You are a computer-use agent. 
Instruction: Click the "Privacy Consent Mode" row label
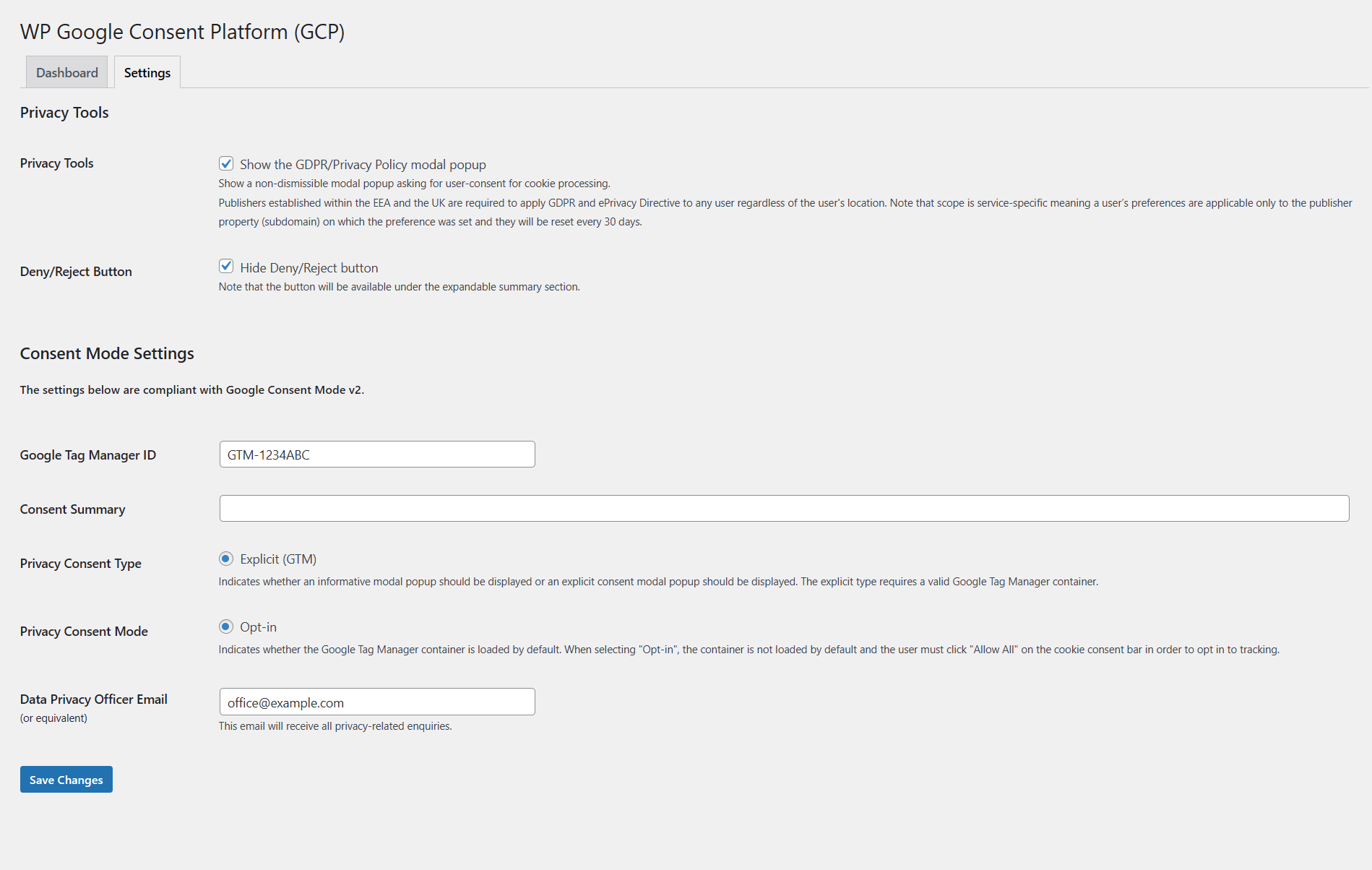click(84, 632)
